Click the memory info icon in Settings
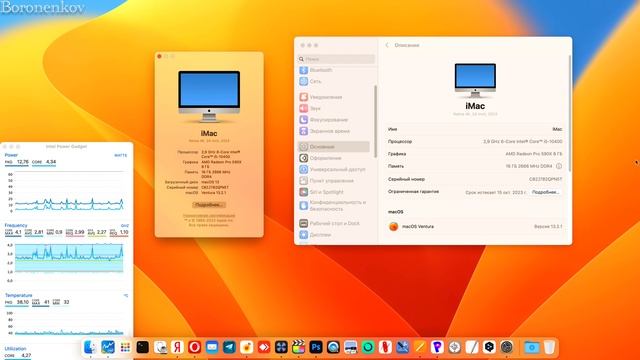This screenshot has height=360, width=640. [x=559, y=166]
